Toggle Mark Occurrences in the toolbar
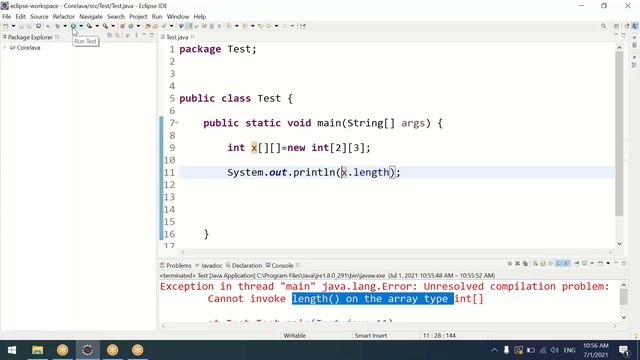This screenshot has width=640, height=360. click(189, 26)
